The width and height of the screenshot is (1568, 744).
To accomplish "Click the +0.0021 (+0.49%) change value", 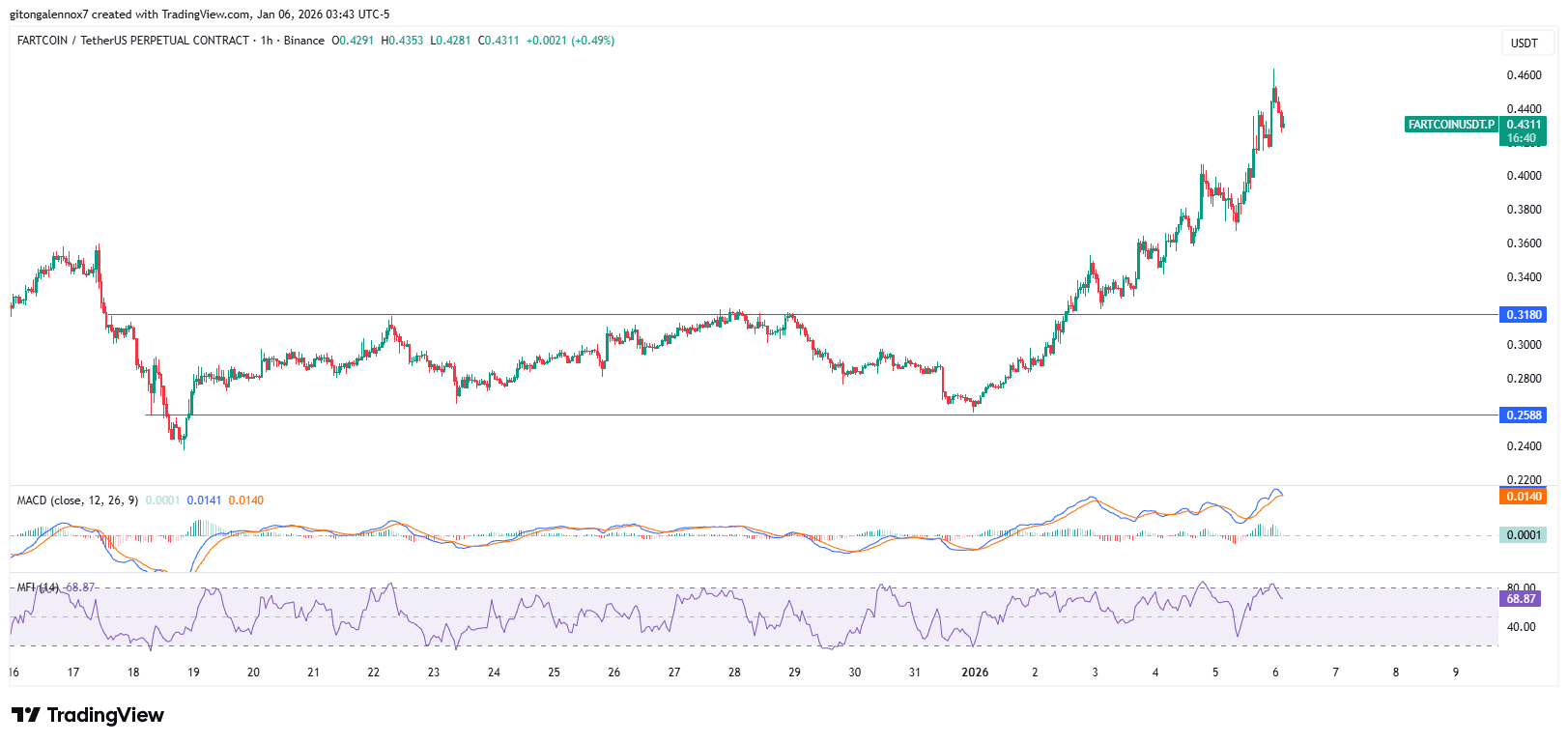I will point(570,41).
